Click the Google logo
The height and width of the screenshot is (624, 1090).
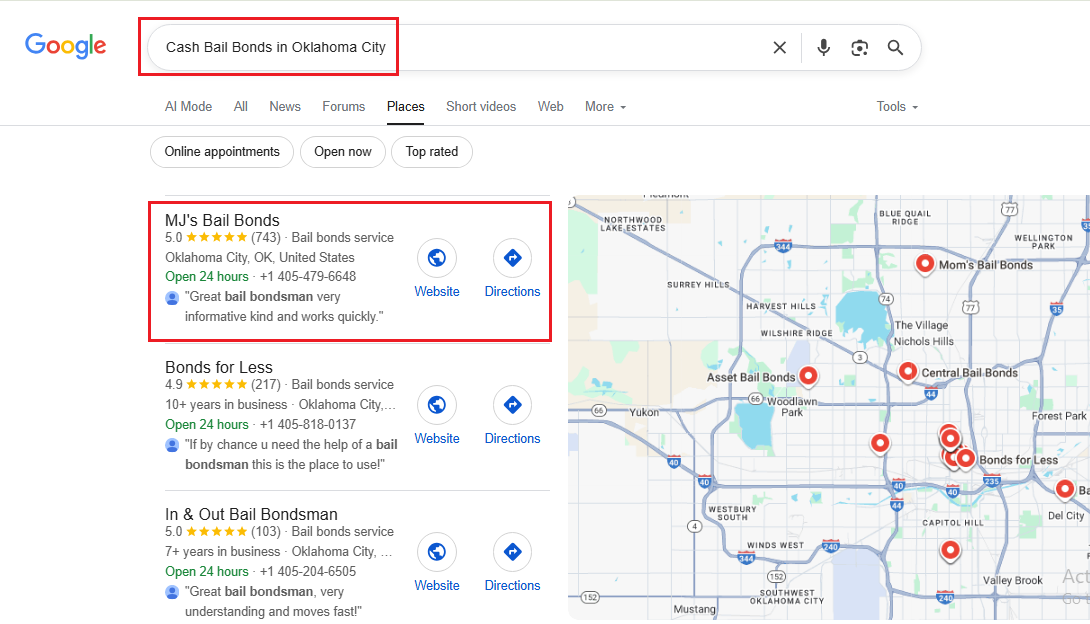(66, 46)
